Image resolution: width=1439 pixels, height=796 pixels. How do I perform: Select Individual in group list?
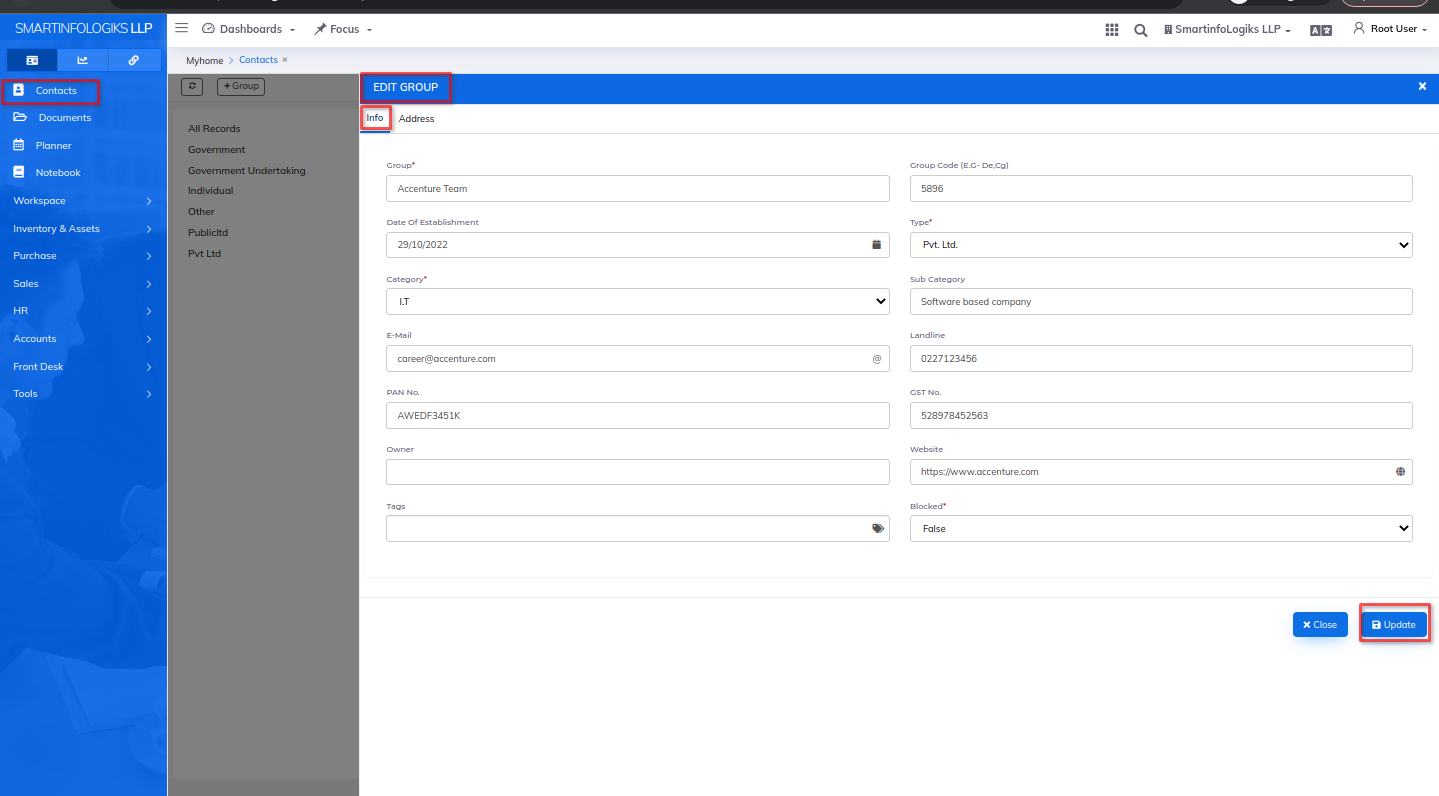(x=210, y=191)
